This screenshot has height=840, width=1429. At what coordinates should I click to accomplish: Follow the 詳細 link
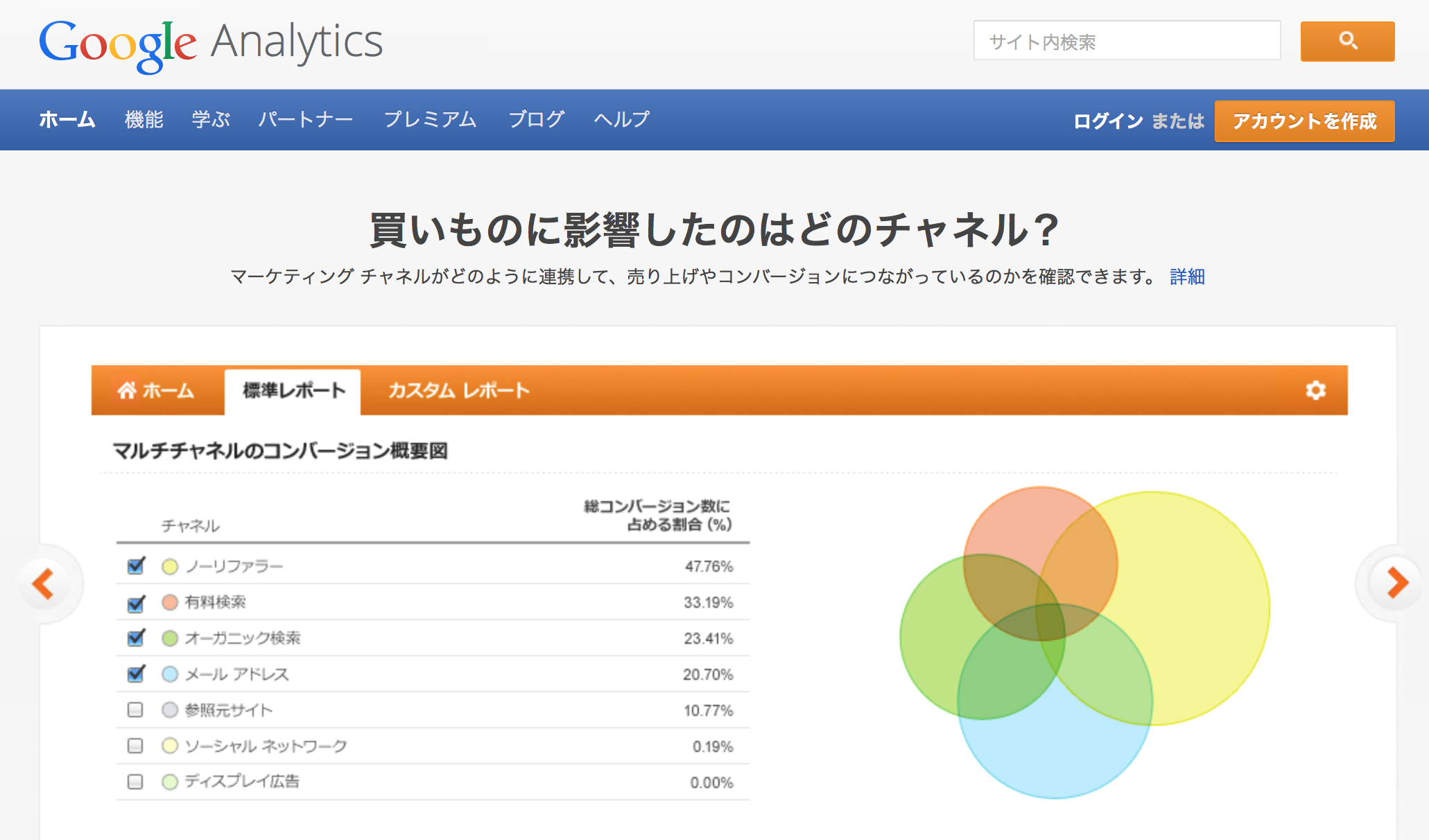(1187, 277)
